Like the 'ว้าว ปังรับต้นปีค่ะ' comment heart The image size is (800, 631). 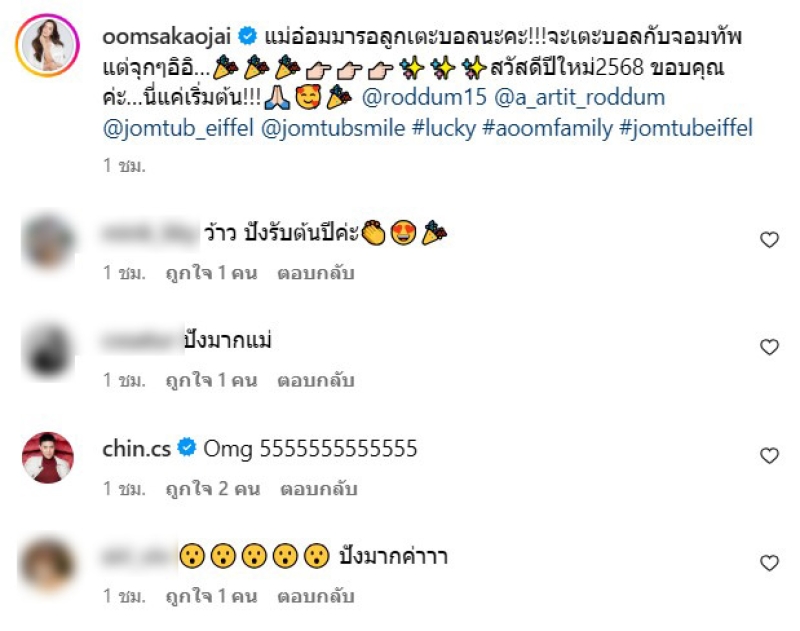click(769, 240)
